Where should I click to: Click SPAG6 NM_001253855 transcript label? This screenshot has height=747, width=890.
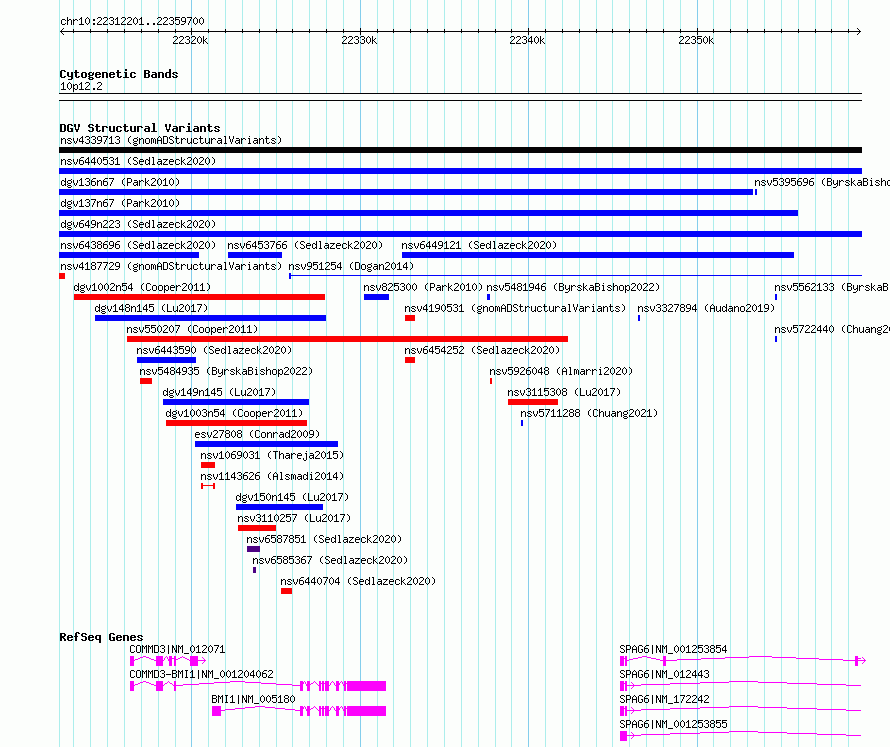673,724
